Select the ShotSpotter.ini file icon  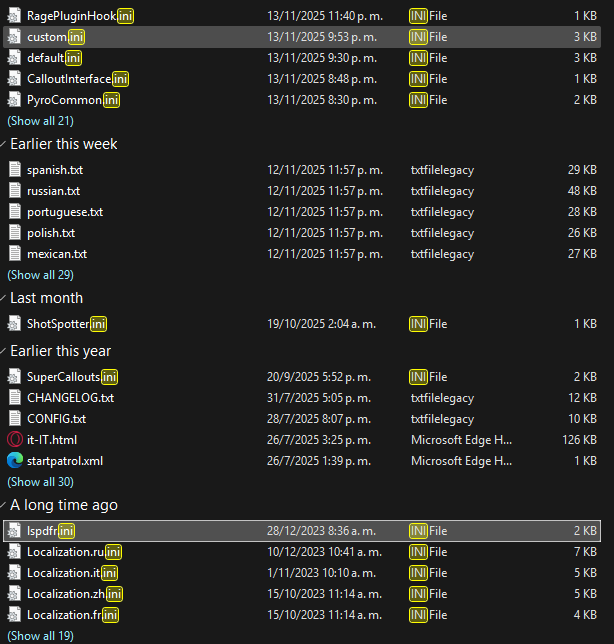coord(14,323)
